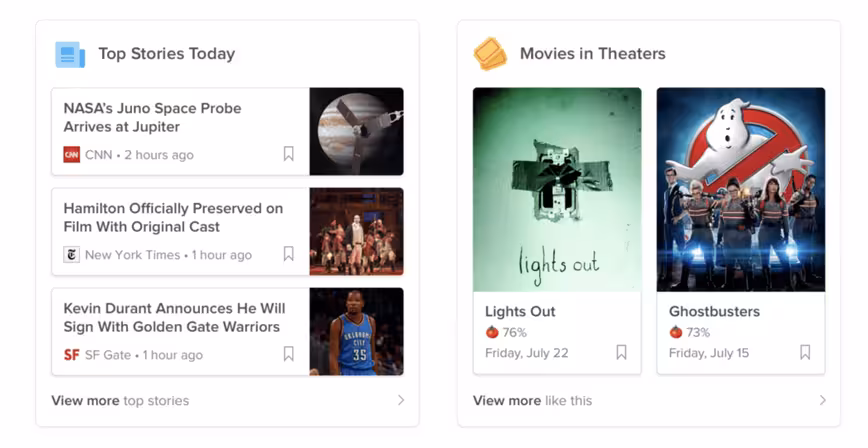
Task: Click the tomato rating icon for Ghostbusters
Action: coord(675,332)
